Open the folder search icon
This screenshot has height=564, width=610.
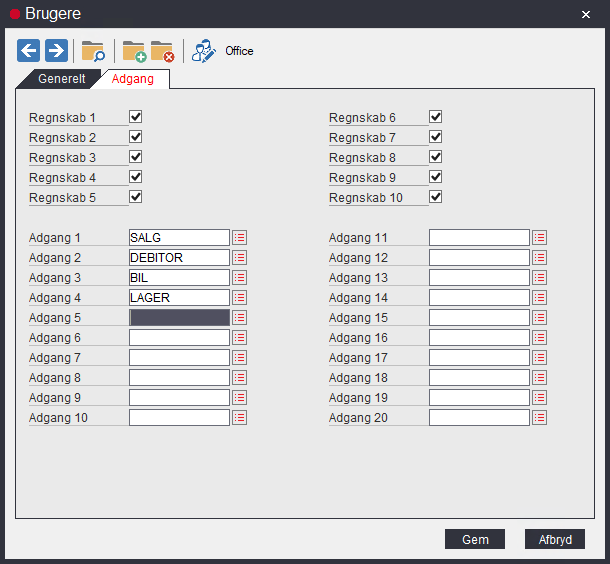(93, 51)
